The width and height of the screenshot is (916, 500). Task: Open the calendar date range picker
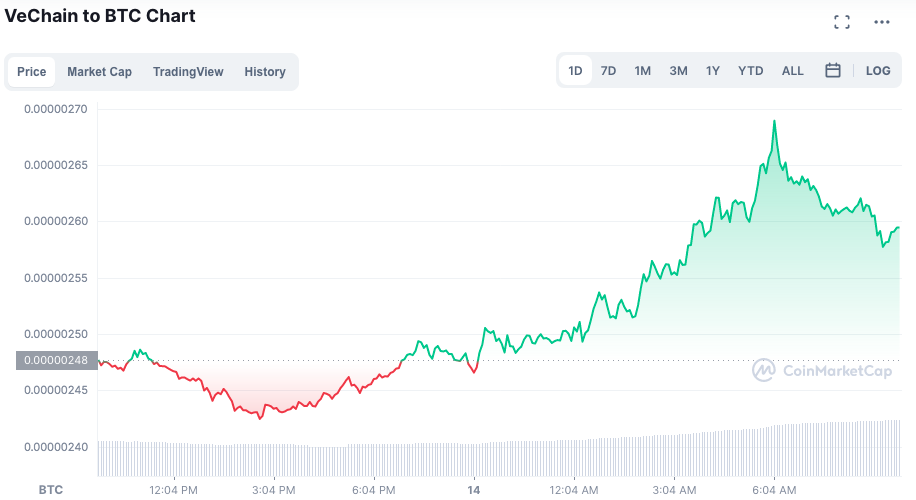(x=832, y=71)
